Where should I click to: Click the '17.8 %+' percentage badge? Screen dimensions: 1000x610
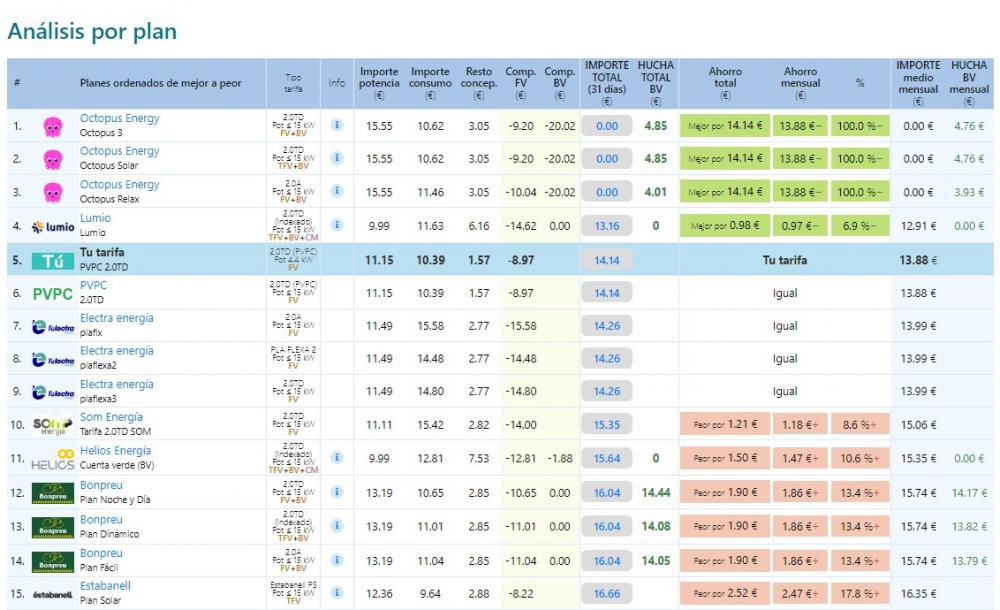(x=860, y=593)
